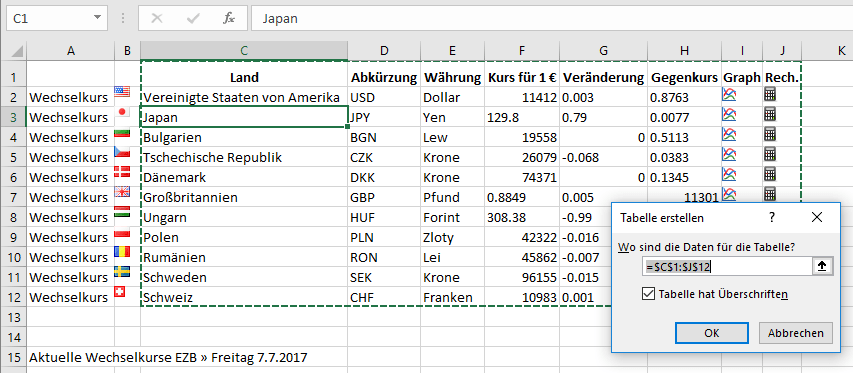Image resolution: width=853 pixels, height=373 pixels.
Task: Select row 13 header
Action: (13, 316)
